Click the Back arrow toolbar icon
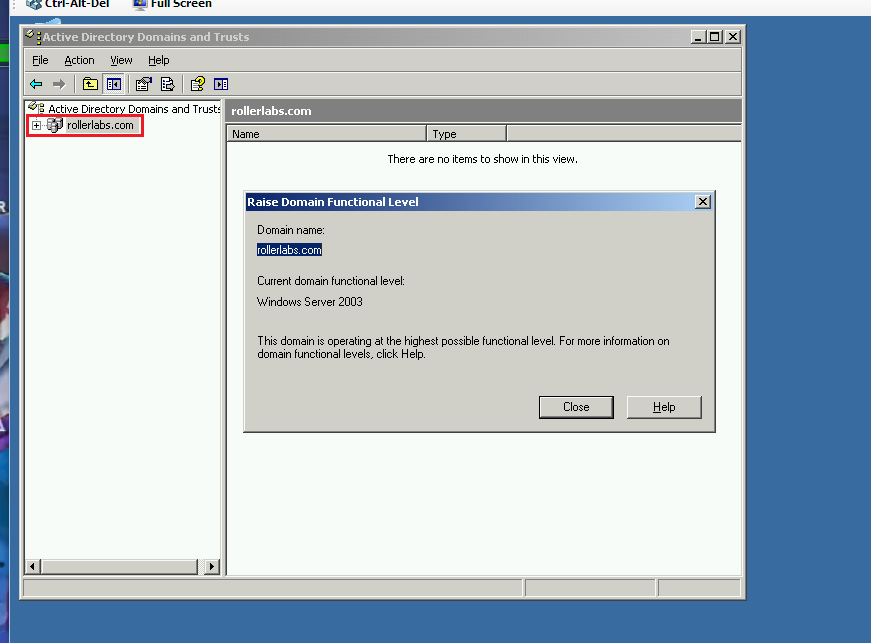This screenshot has width=871, height=643. click(36, 84)
